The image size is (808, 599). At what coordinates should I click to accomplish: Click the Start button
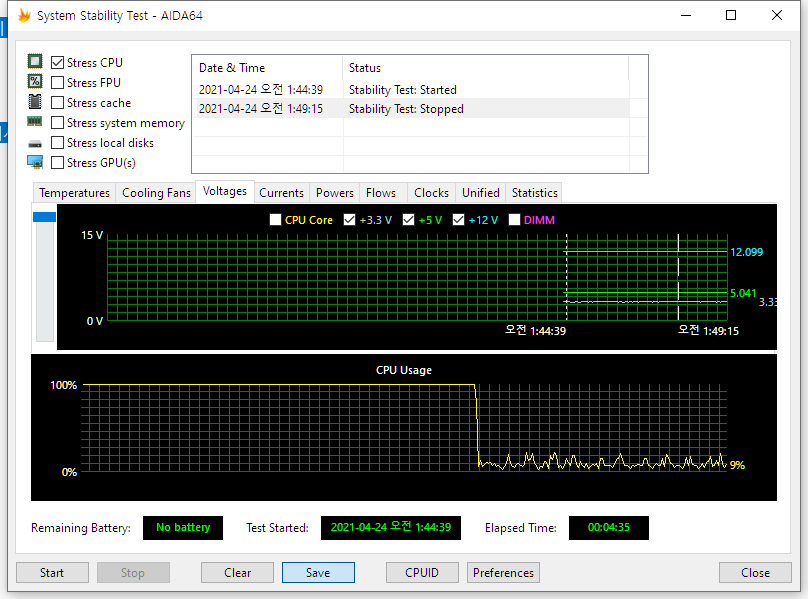[x=52, y=573]
